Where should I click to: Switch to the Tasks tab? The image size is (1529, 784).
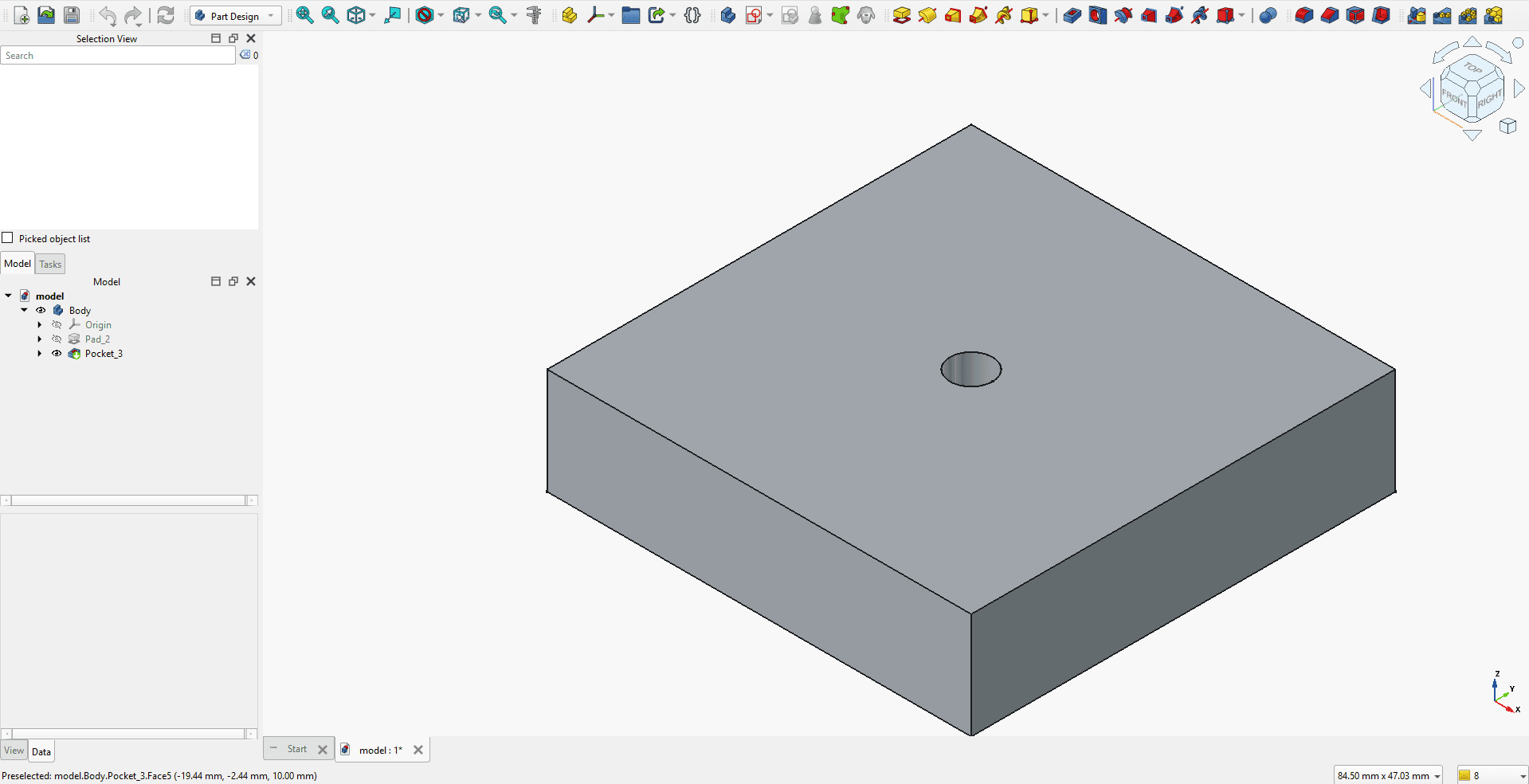click(x=50, y=264)
